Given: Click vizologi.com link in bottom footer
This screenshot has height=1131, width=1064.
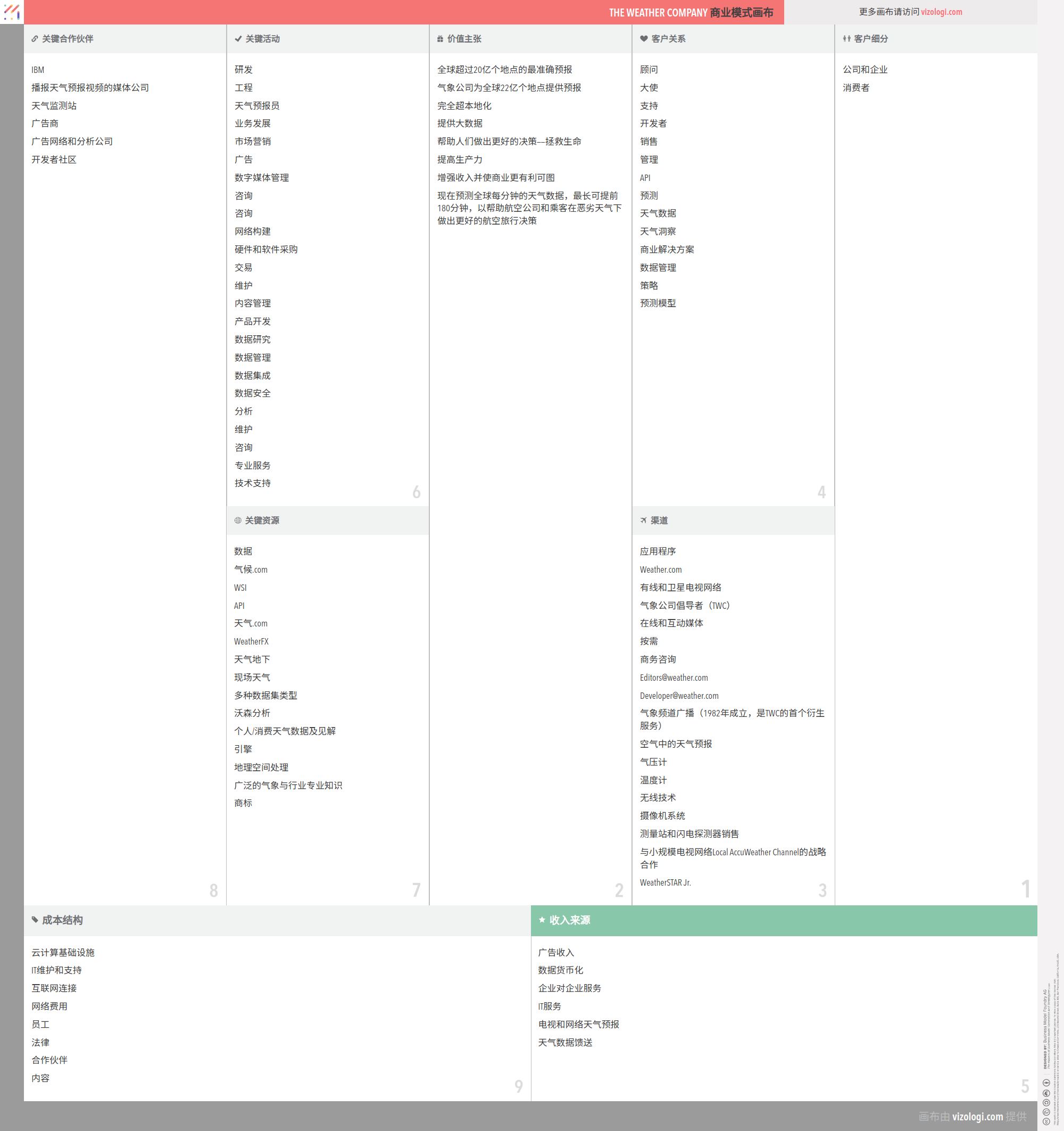Looking at the screenshot, I should pos(977,1116).
